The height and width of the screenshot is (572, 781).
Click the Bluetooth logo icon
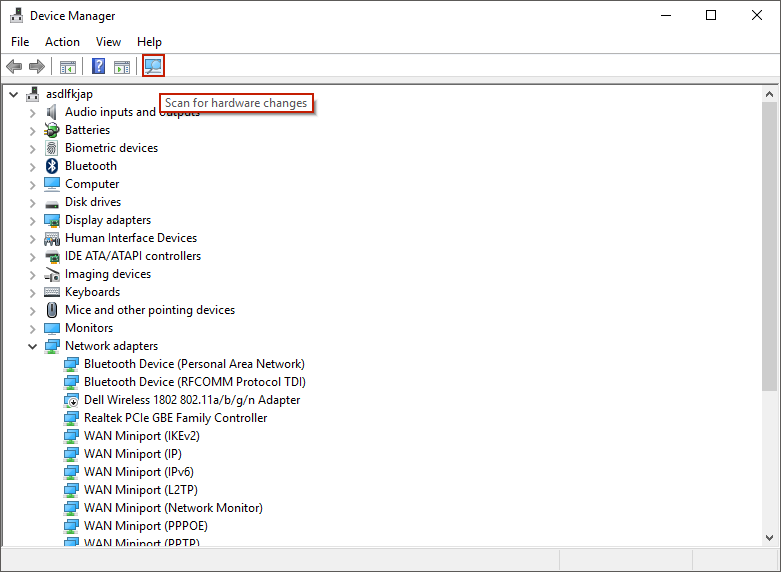click(x=52, y=166)
